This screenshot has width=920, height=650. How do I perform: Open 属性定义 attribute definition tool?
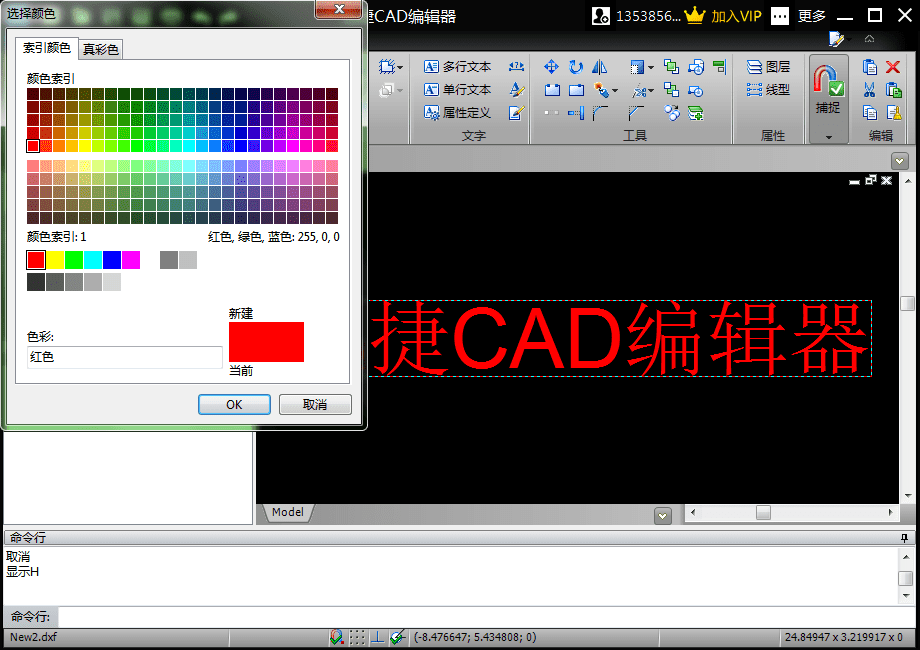pyautogui.click(x=457, y=113)
